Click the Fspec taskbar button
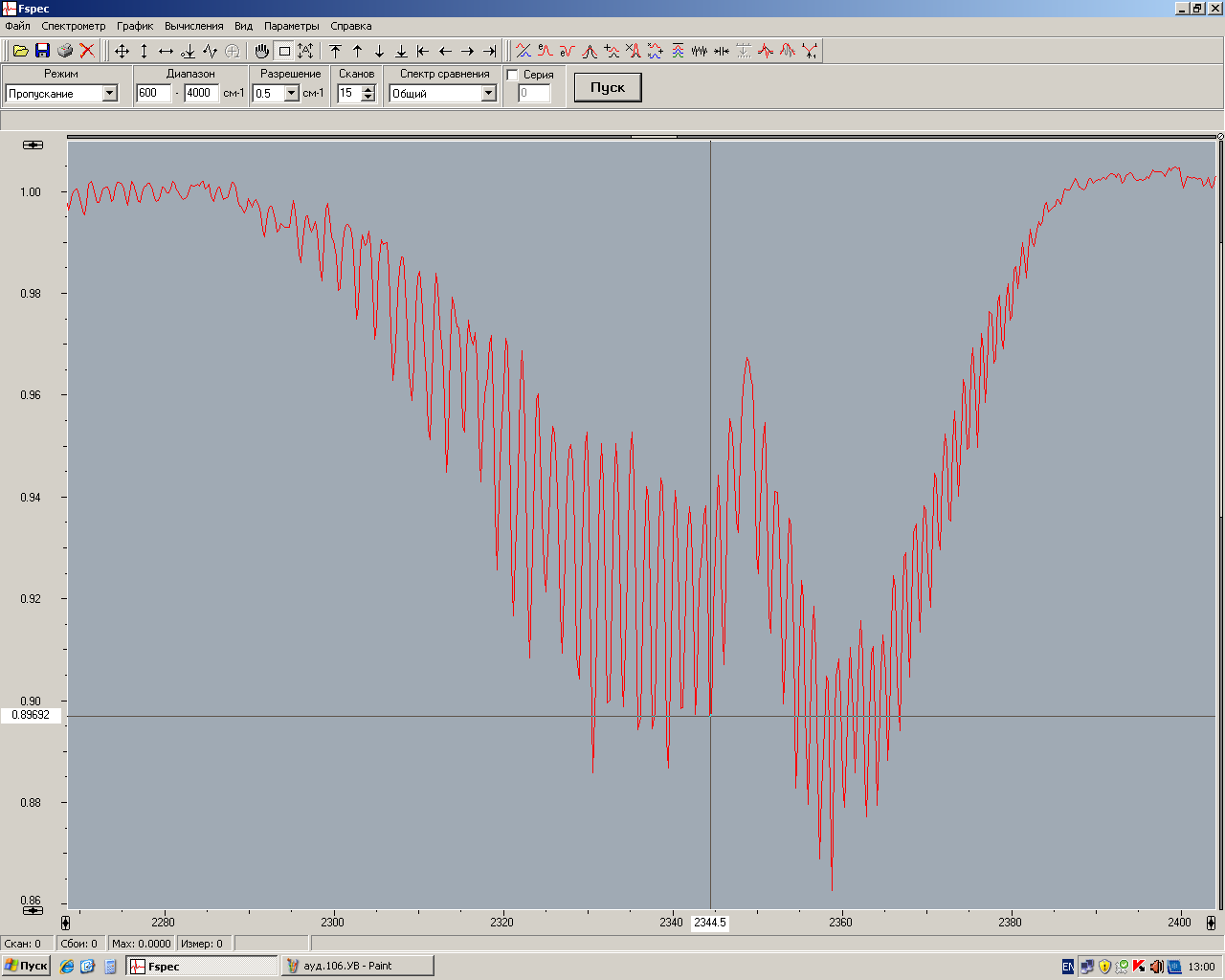 202,966
